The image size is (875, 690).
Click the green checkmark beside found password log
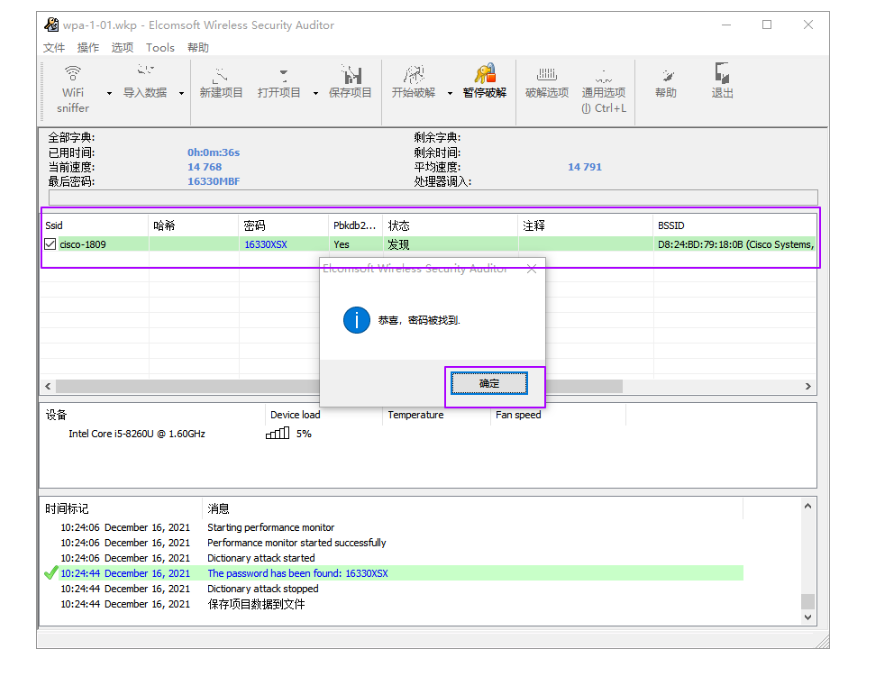point(51,573)
